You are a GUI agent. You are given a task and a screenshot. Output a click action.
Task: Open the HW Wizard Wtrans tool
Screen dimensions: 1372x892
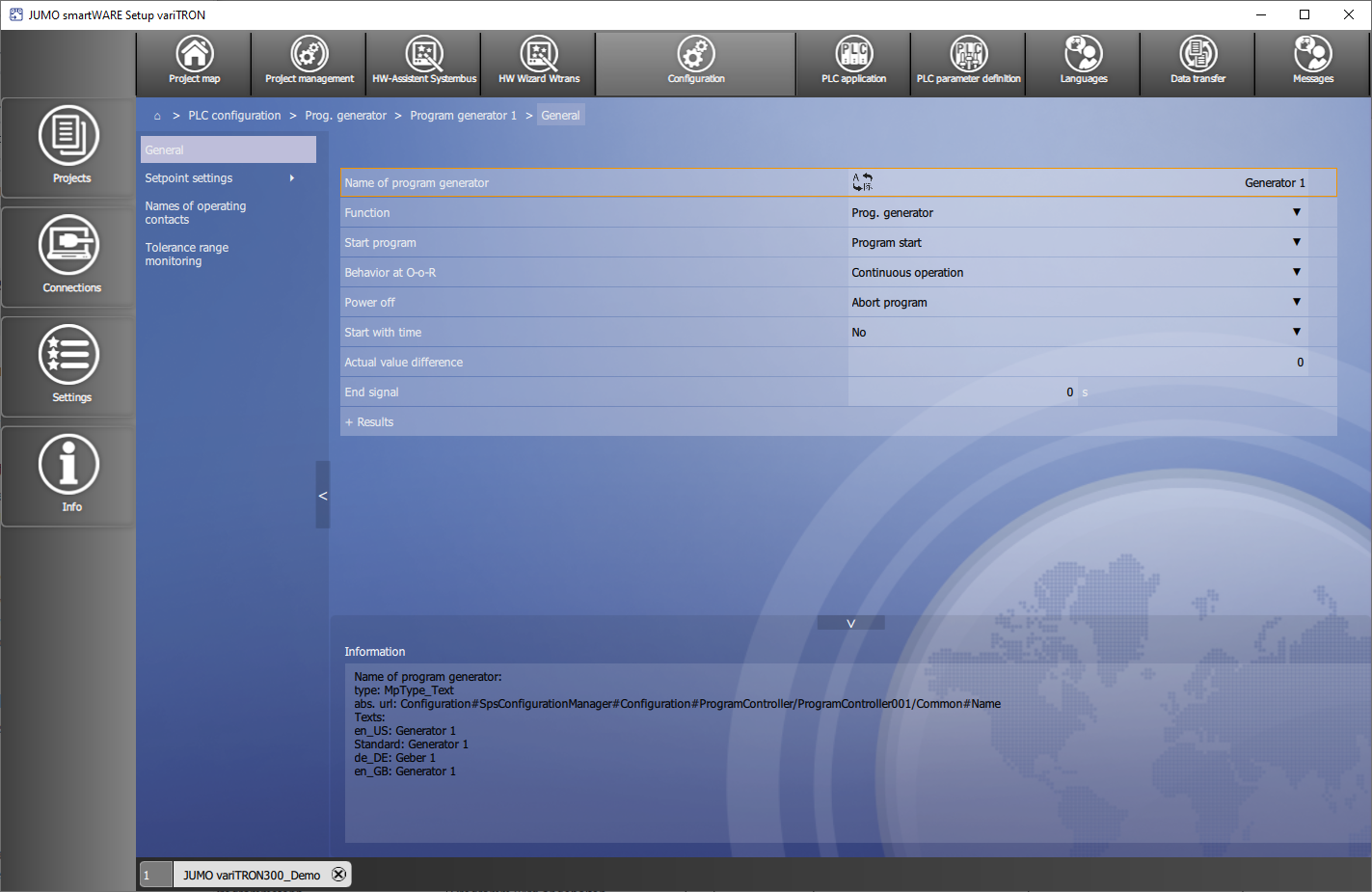(539, 62)
